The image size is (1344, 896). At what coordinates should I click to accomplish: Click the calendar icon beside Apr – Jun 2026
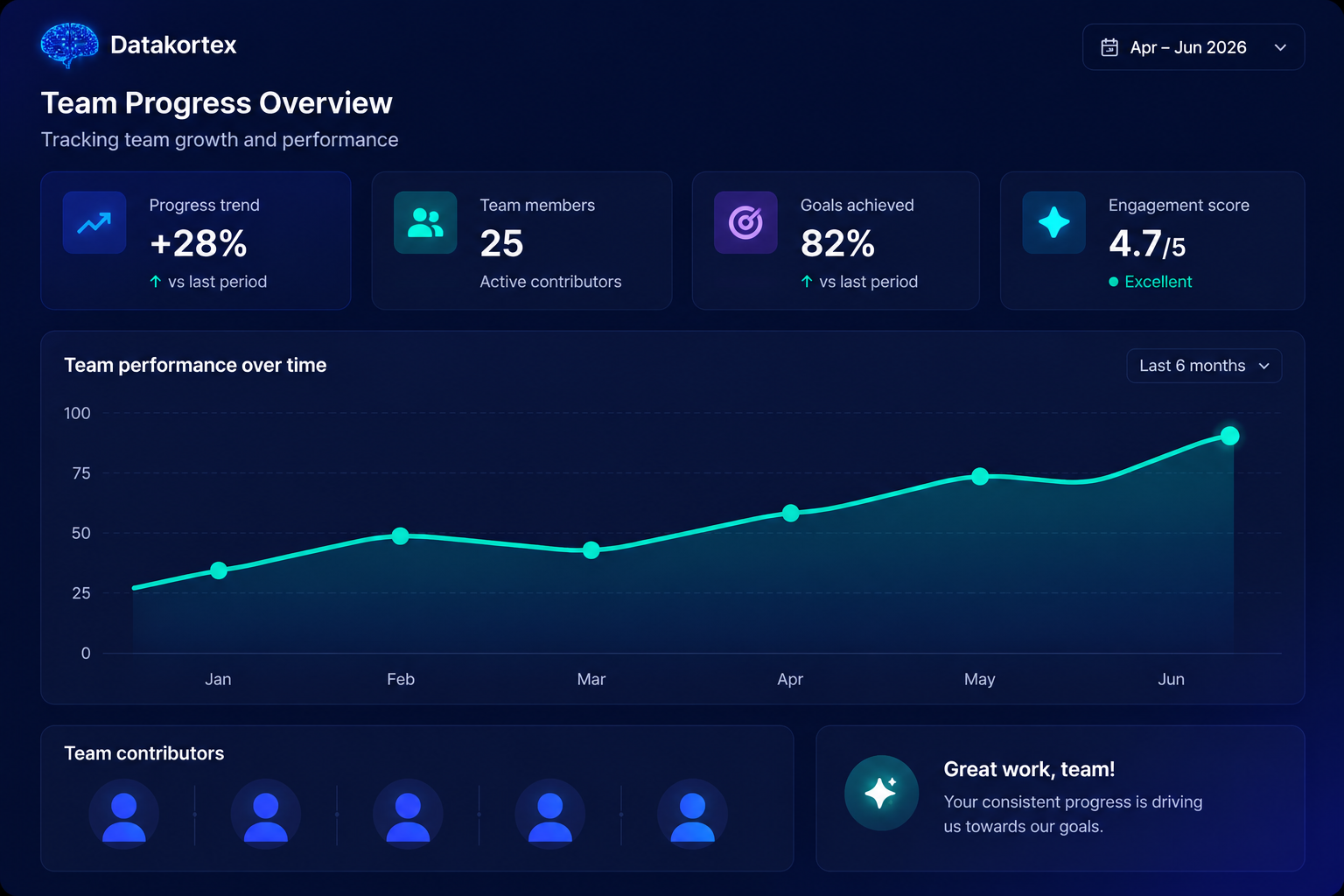[1109, 47]
